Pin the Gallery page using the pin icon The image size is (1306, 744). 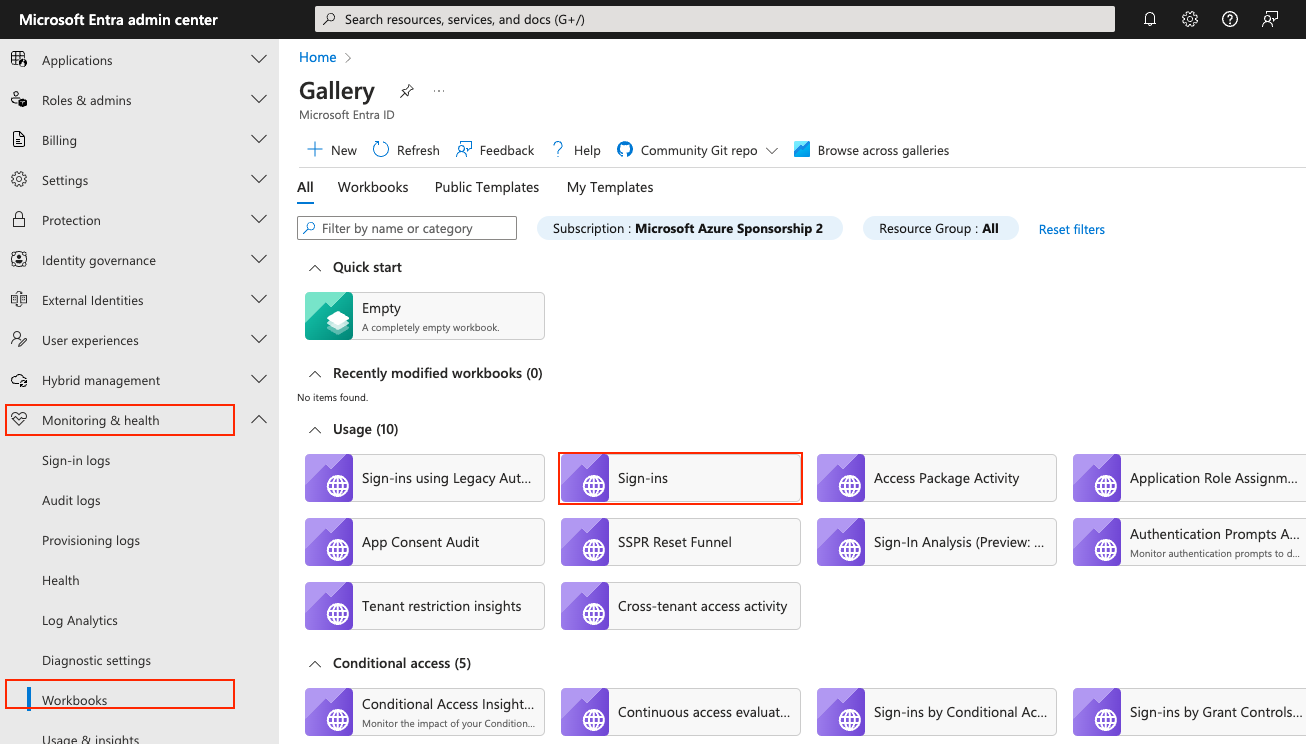point(406,90)
